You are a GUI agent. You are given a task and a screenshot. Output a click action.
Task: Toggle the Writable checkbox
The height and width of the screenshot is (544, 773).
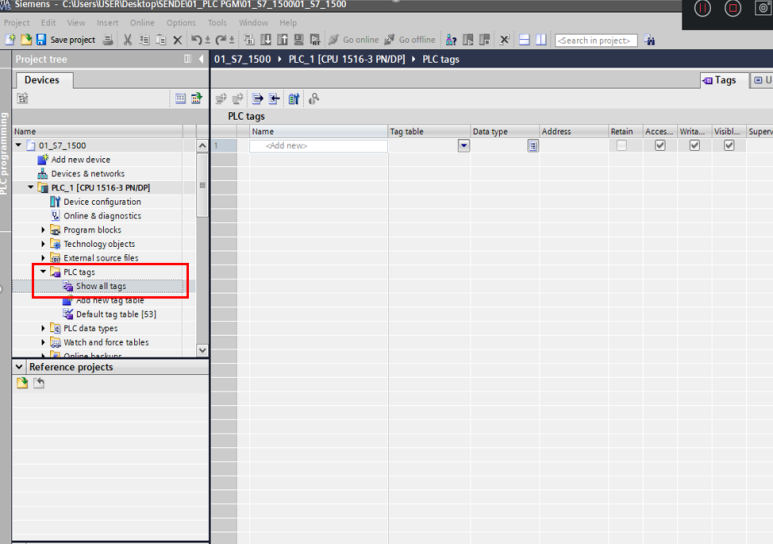tap(695, 145)
